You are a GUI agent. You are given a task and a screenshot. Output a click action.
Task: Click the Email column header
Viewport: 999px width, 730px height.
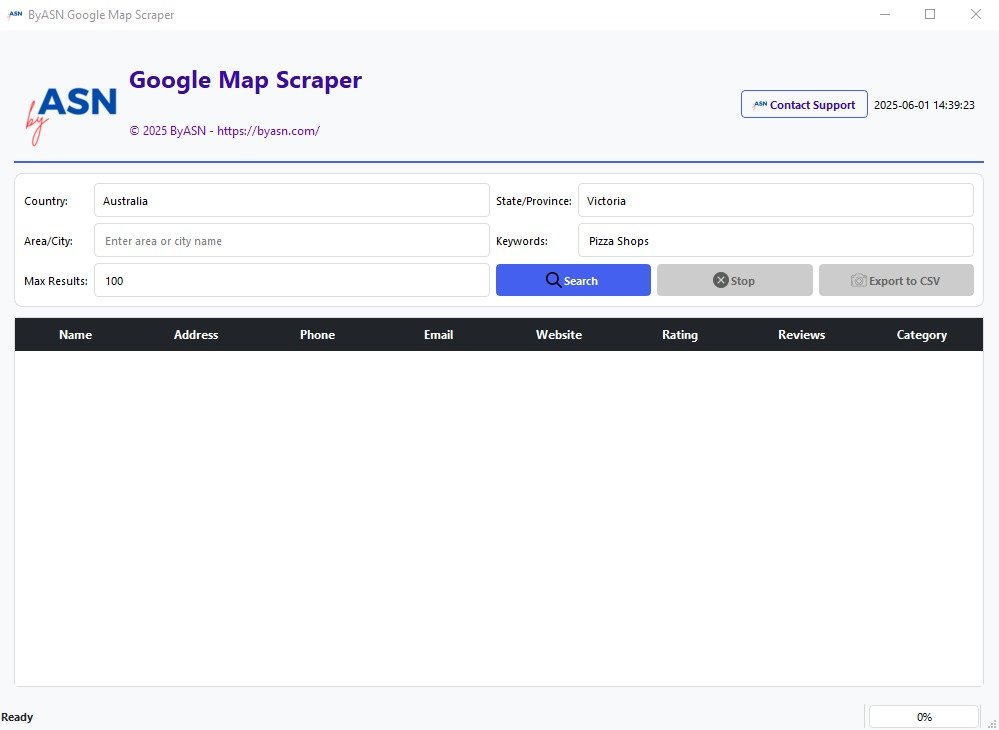[x=438, y=334]
